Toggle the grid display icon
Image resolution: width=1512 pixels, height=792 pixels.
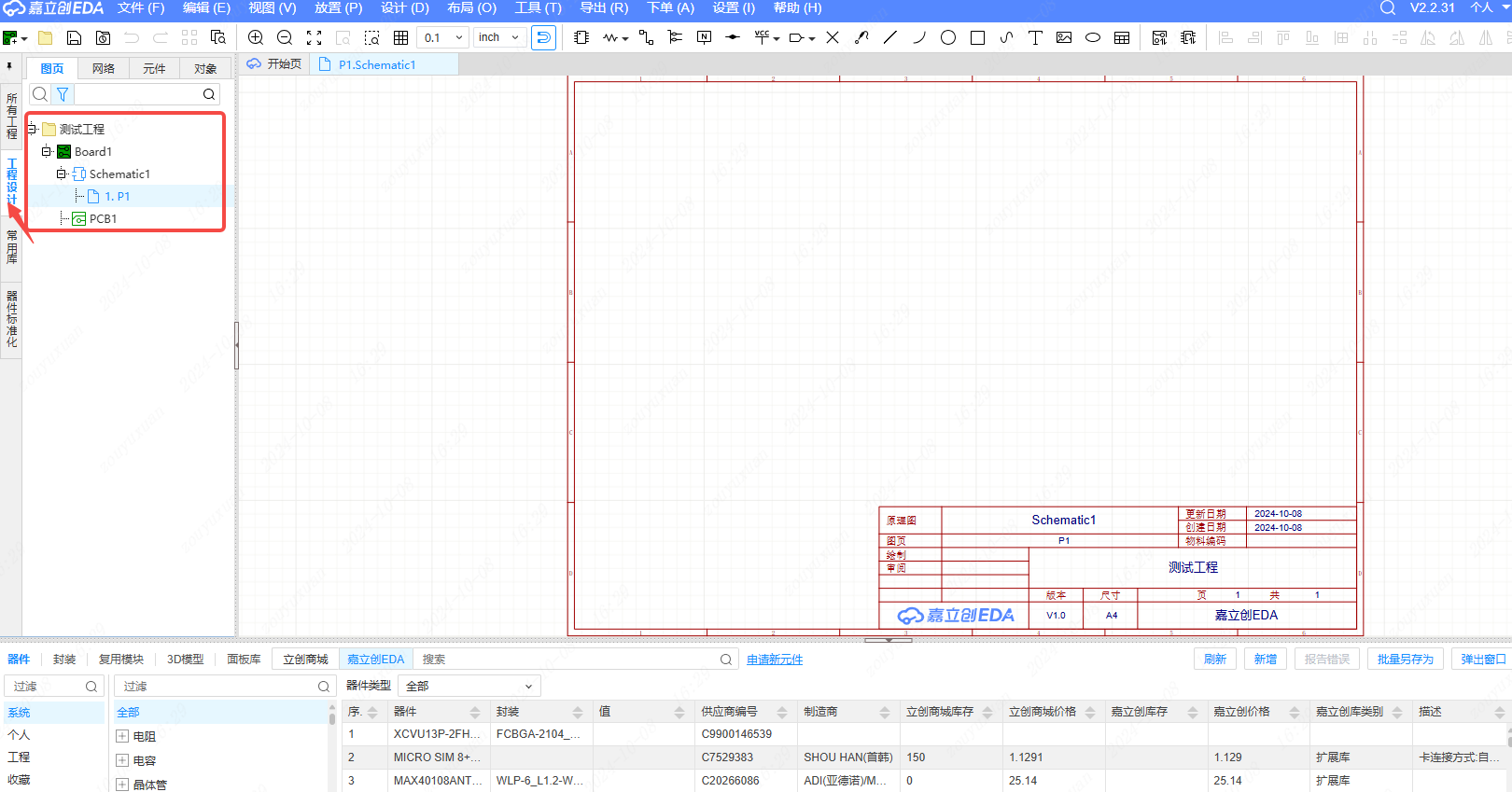pos(400,37)
